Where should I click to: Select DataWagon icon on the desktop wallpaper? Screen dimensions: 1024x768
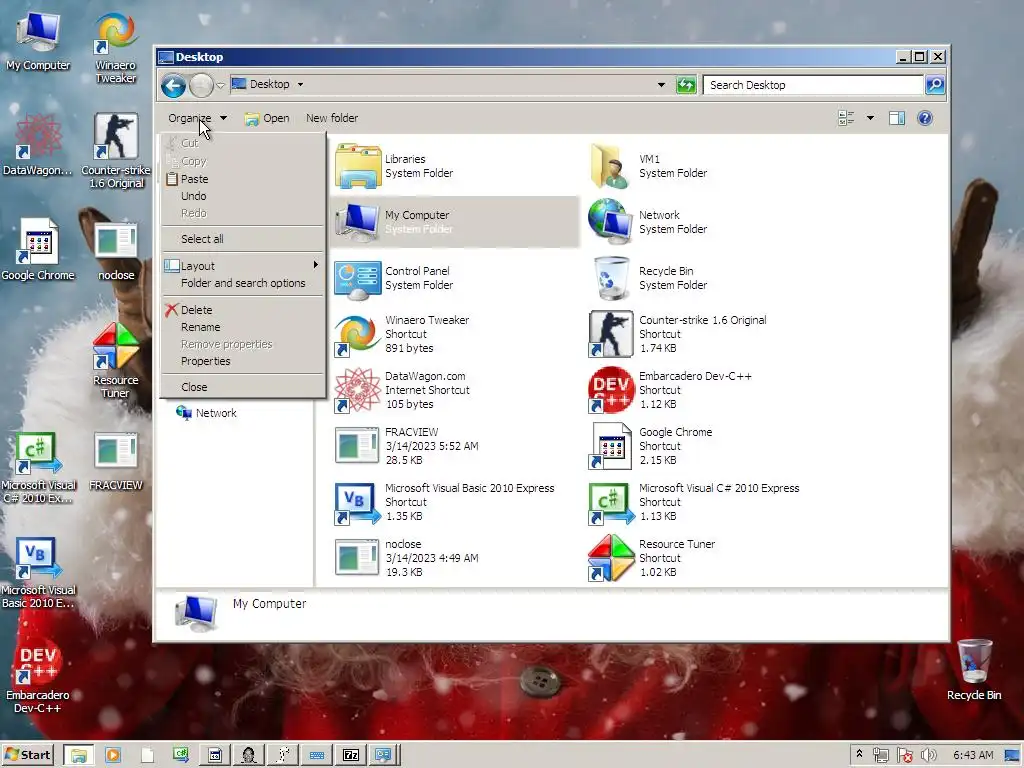38,145
